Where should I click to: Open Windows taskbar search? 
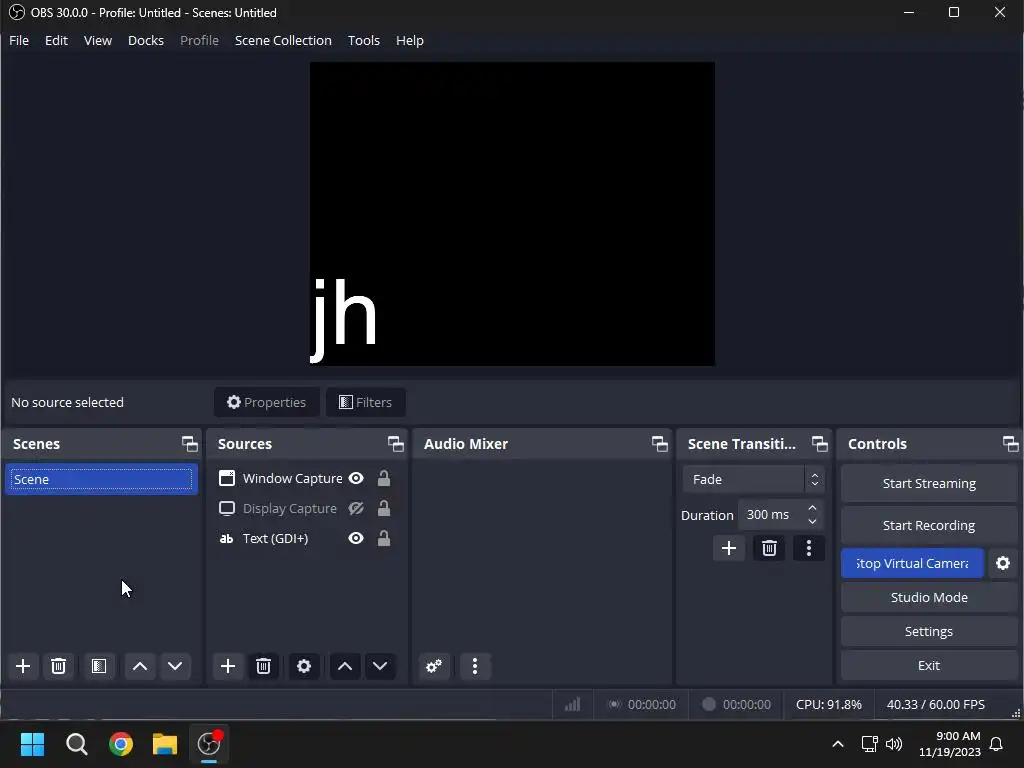click(76, 744)
